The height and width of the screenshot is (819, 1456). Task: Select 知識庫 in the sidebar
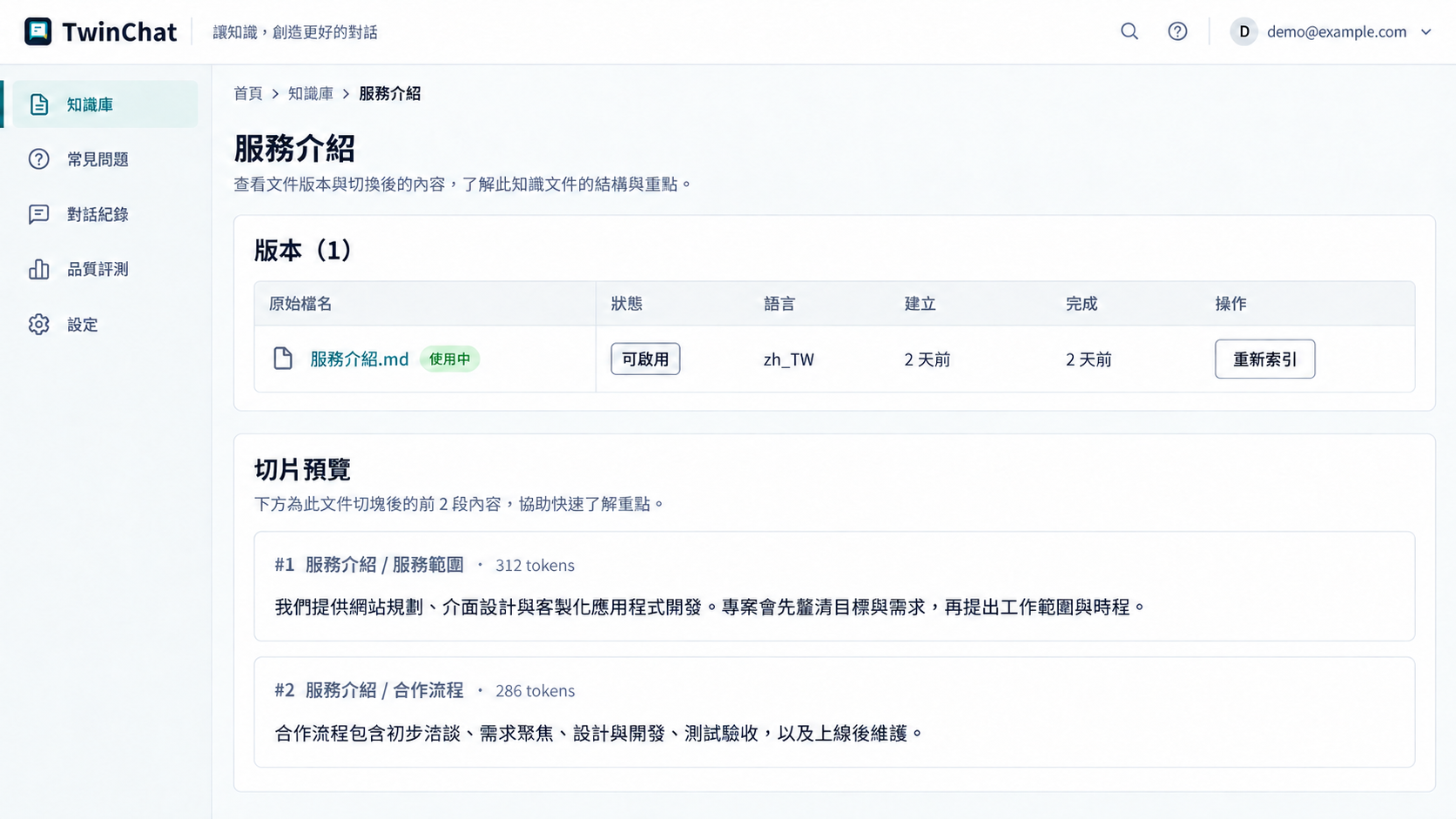(x=105, y=104)
